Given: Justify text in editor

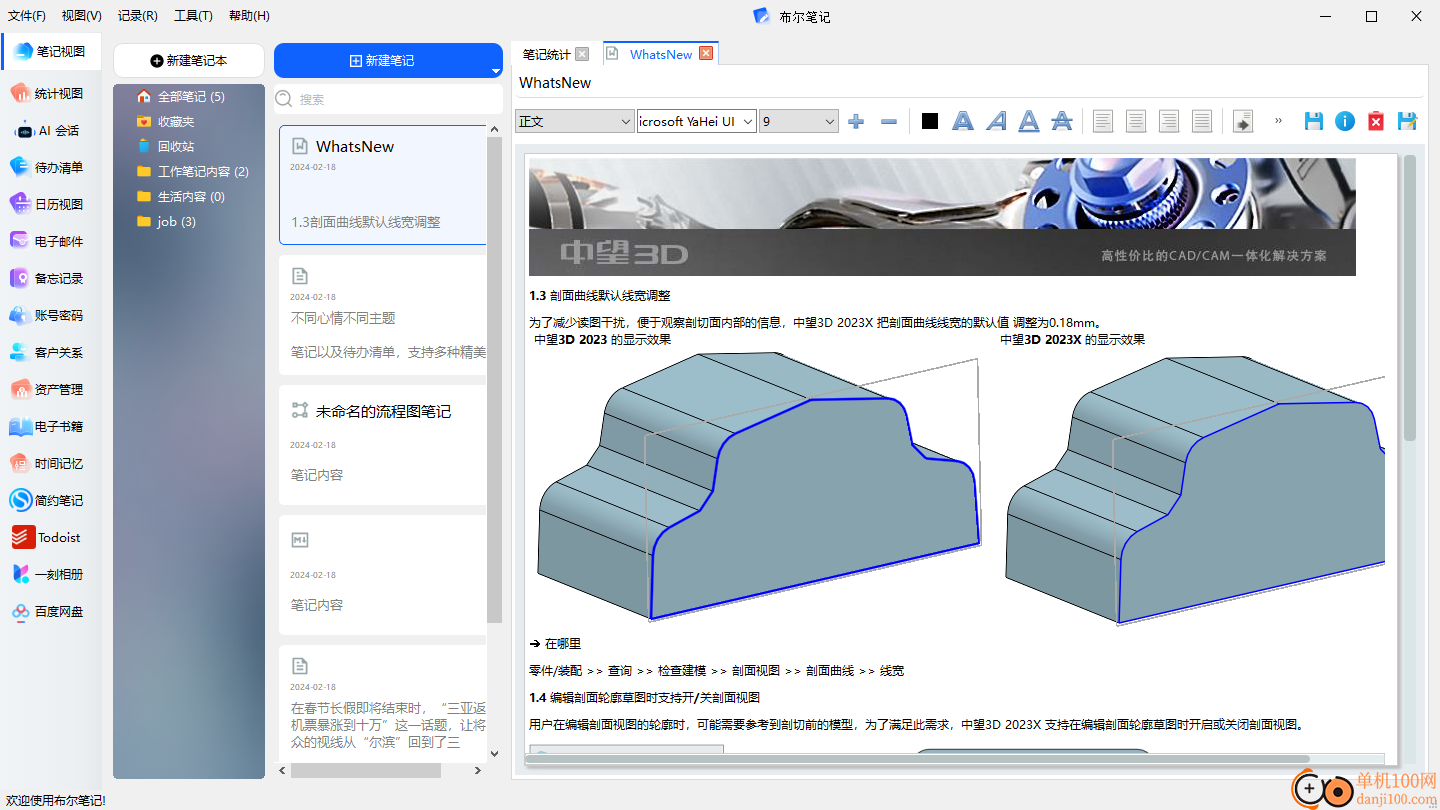Looking at the screenshot, I should coord(1202,121).
